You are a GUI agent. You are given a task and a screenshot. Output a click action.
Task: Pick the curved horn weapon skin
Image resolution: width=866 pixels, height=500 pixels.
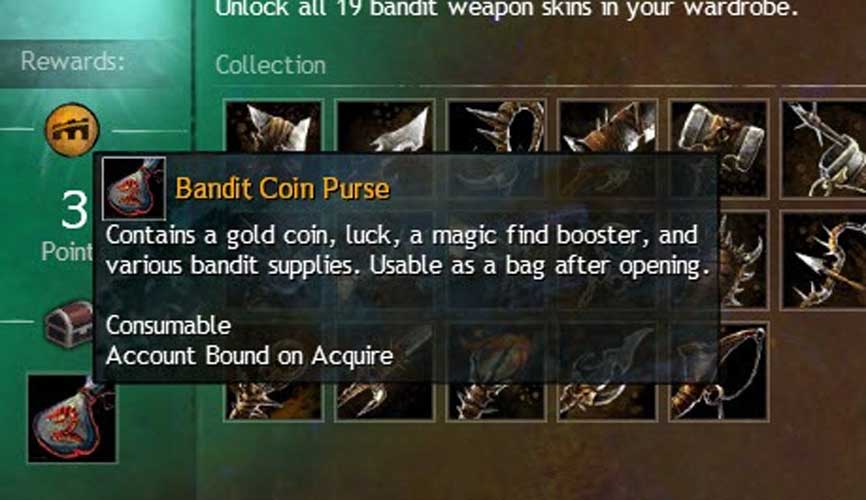click(x=607, y=400)
